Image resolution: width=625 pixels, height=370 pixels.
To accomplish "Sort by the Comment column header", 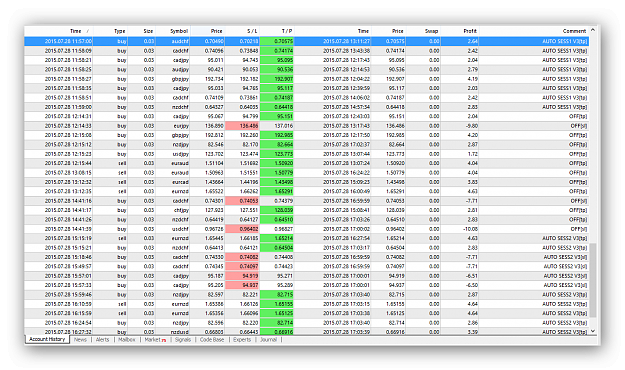I will (534, 31).
